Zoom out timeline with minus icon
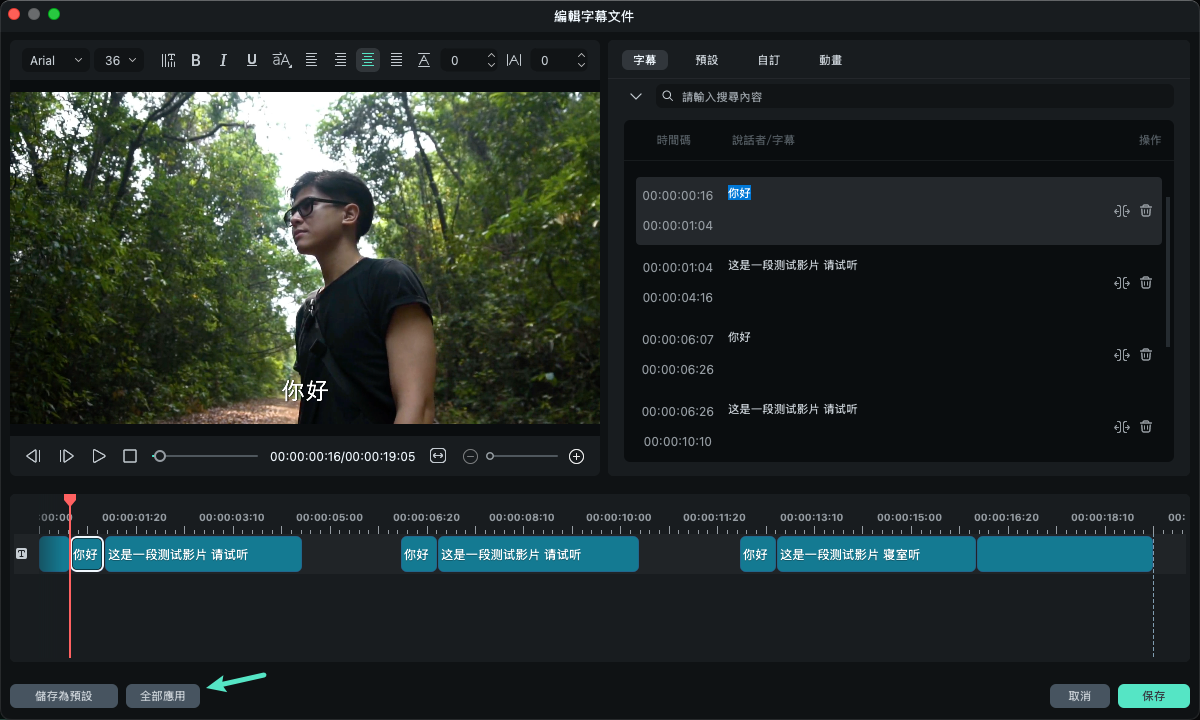This screenshot has width=1200, height=720. [470, 456]
